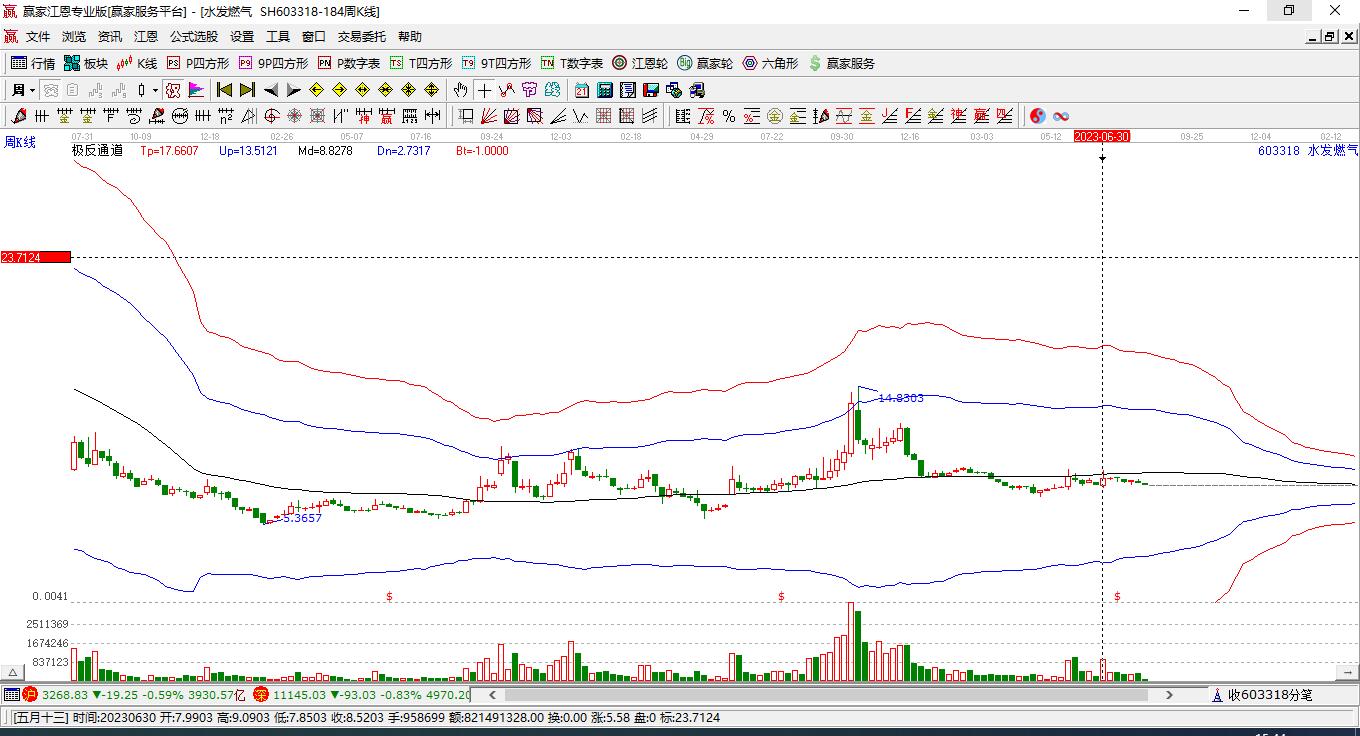Viewport: 1360px width, 736px height.
Task: Open the T四方形 tool
Action: pyautogui.click(x=421, y=63)
